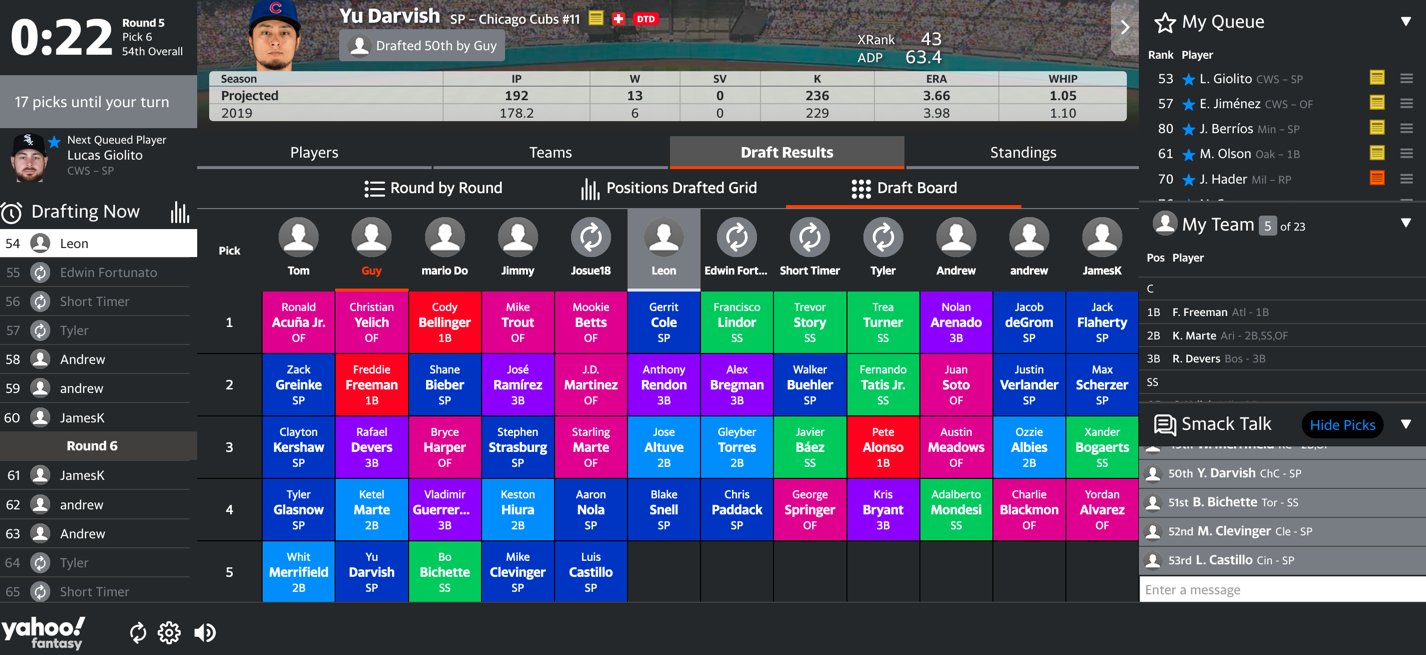The width and height of the screenshot is (1426, 655).
Task: Toggle the queue star for J. Hader
Action: coord(1188,180)
